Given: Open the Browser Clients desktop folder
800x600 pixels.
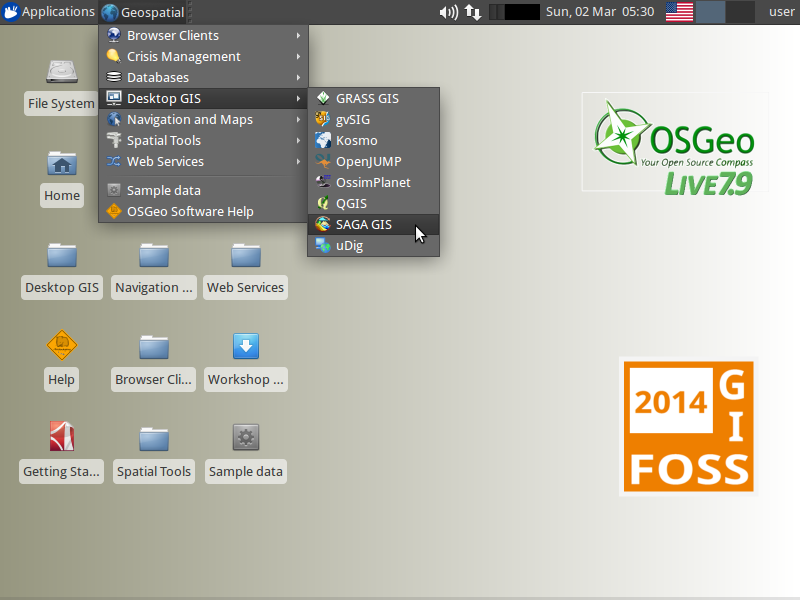Looking at the screenshot, I should (154, 347).
